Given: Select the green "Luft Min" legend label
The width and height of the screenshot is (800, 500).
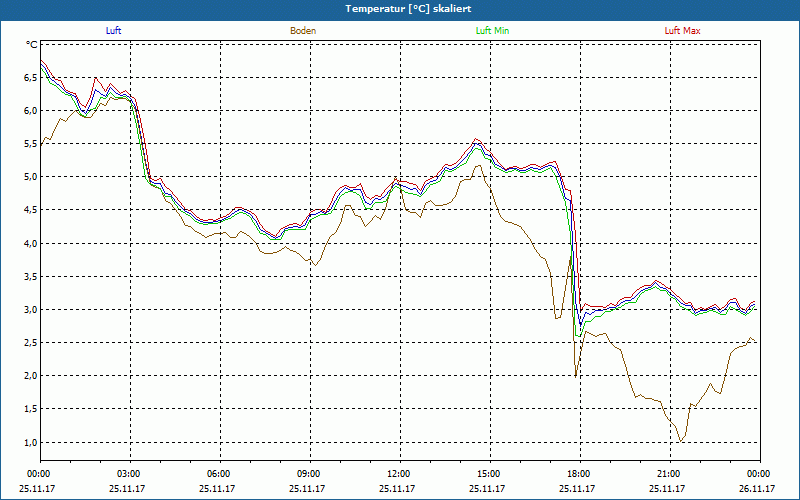Looking at the screenshot, I should point(492,31).
